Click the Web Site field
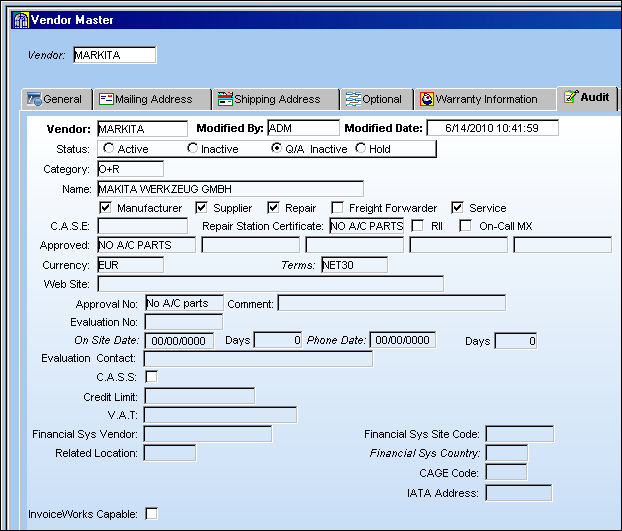This screenshot has width=622, height=531. 271,284
